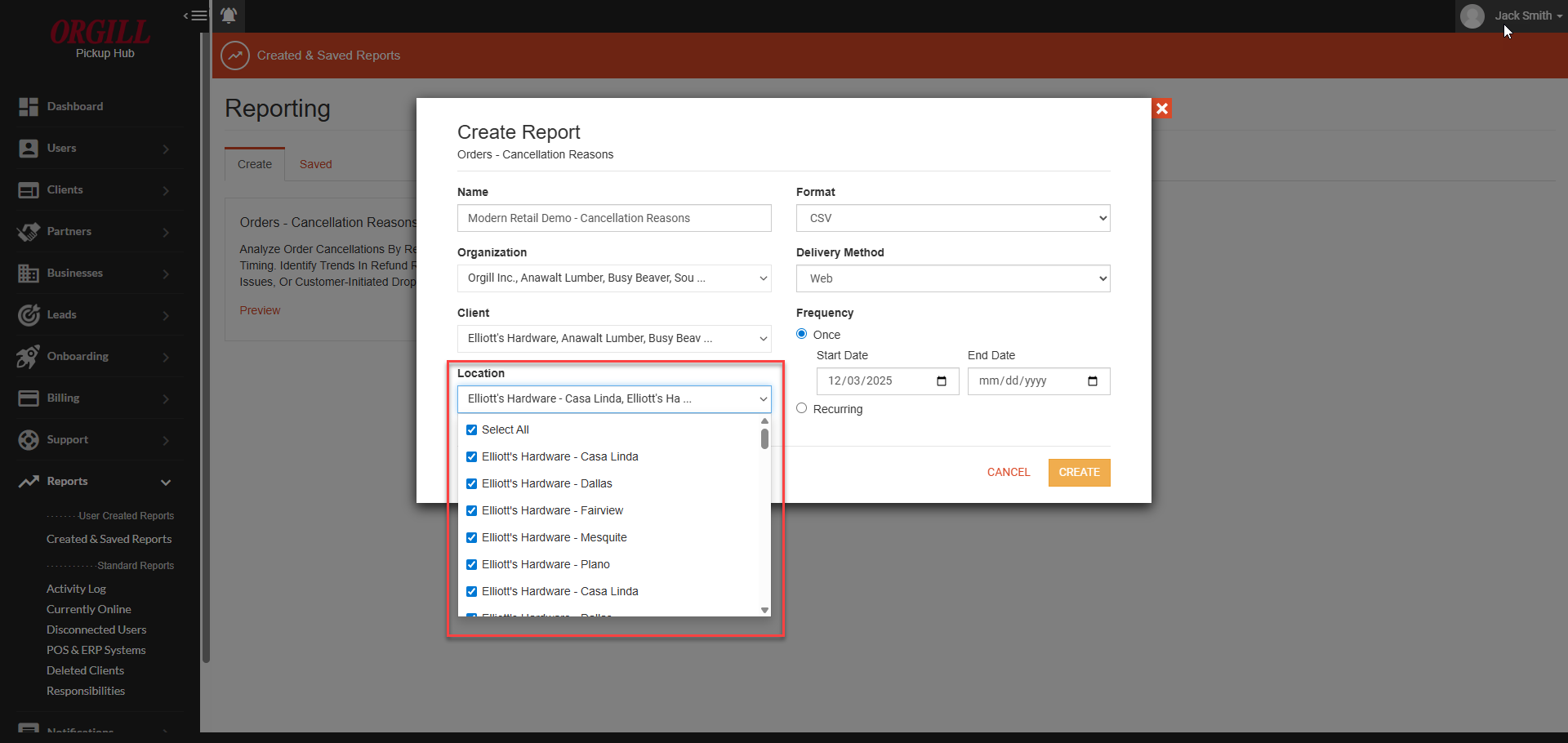Click the report Name input field
Viewport: 1568px width, 743px height.
point(614,218)
